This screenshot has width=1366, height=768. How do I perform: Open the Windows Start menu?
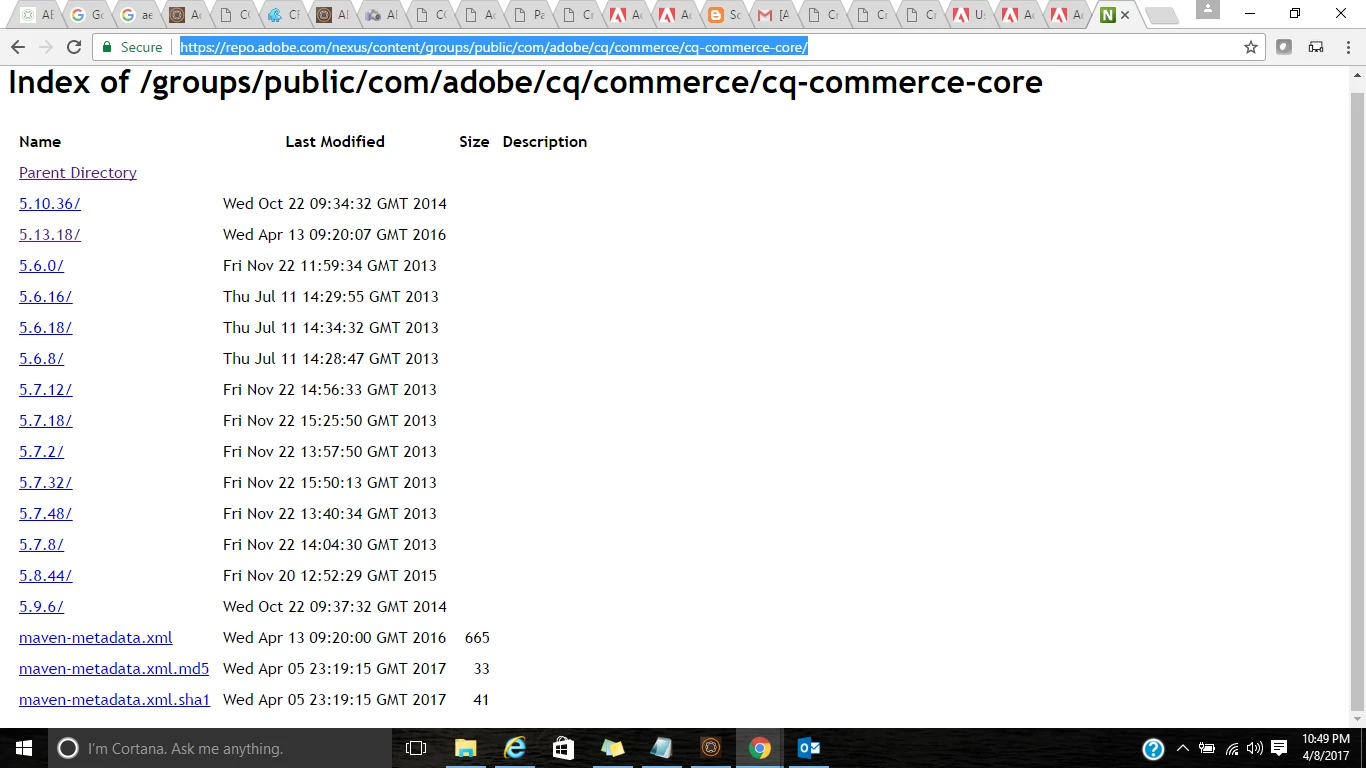point(23,748)
